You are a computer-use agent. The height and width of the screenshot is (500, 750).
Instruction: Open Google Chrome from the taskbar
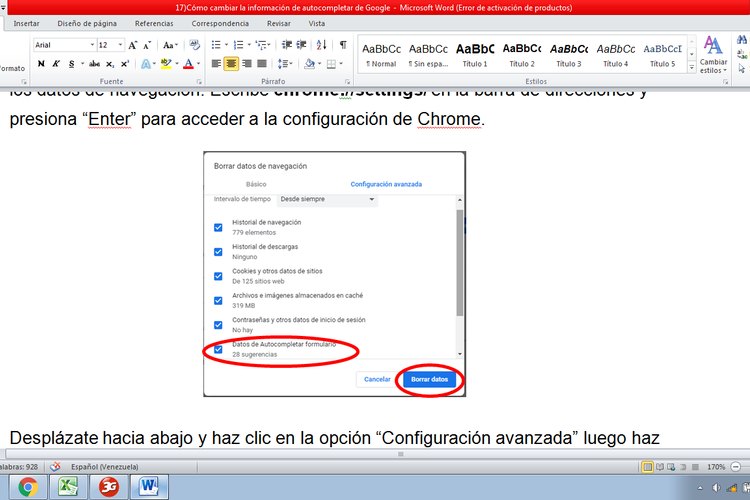pos(28,487)
